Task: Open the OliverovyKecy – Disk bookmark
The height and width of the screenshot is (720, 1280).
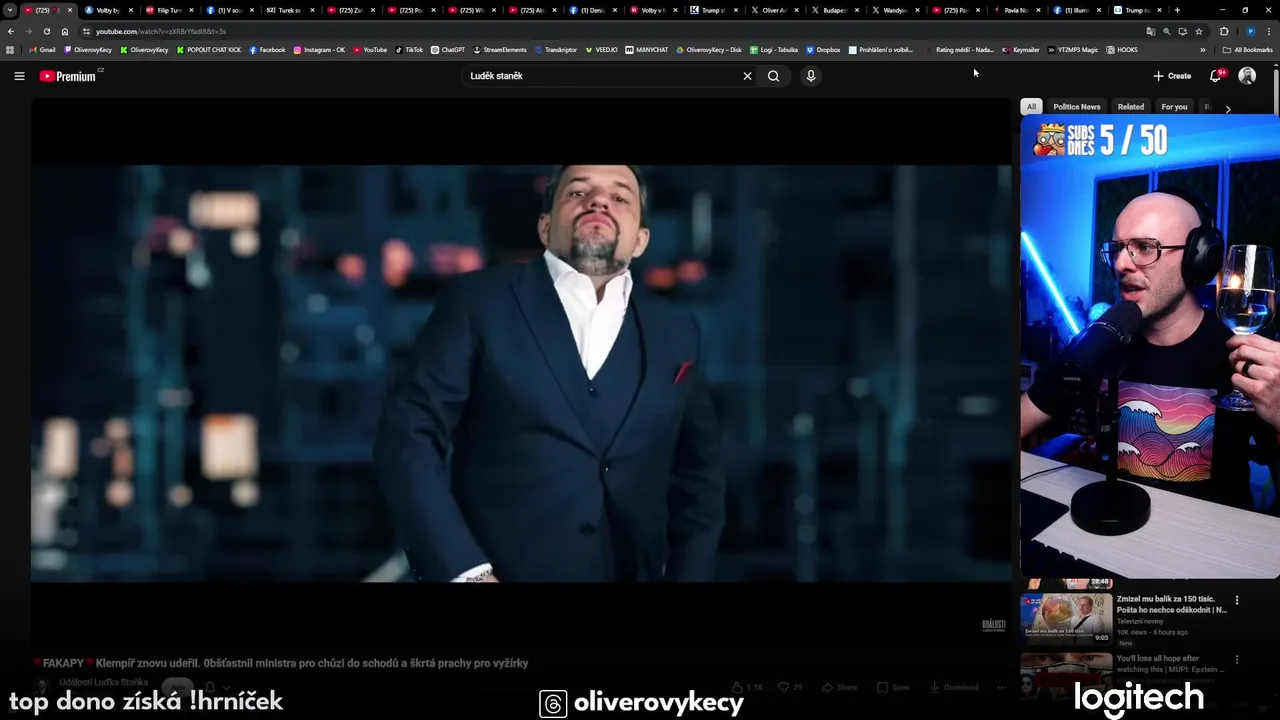Action: coord(709,49)
